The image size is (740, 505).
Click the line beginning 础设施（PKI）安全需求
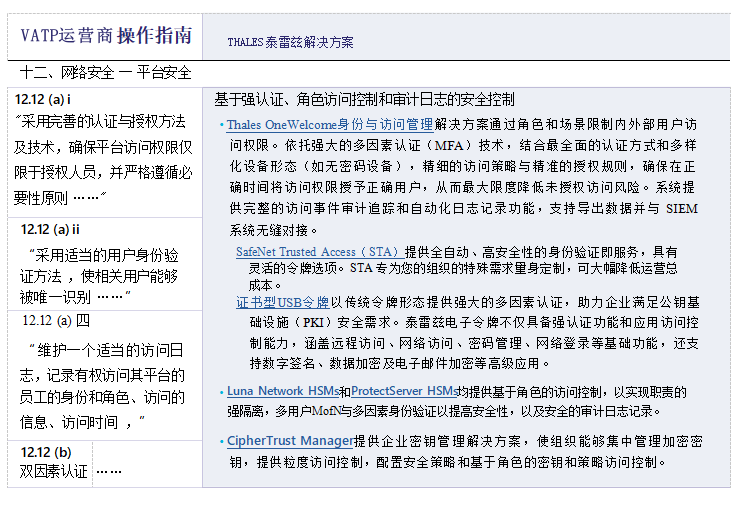coord(474,323)
